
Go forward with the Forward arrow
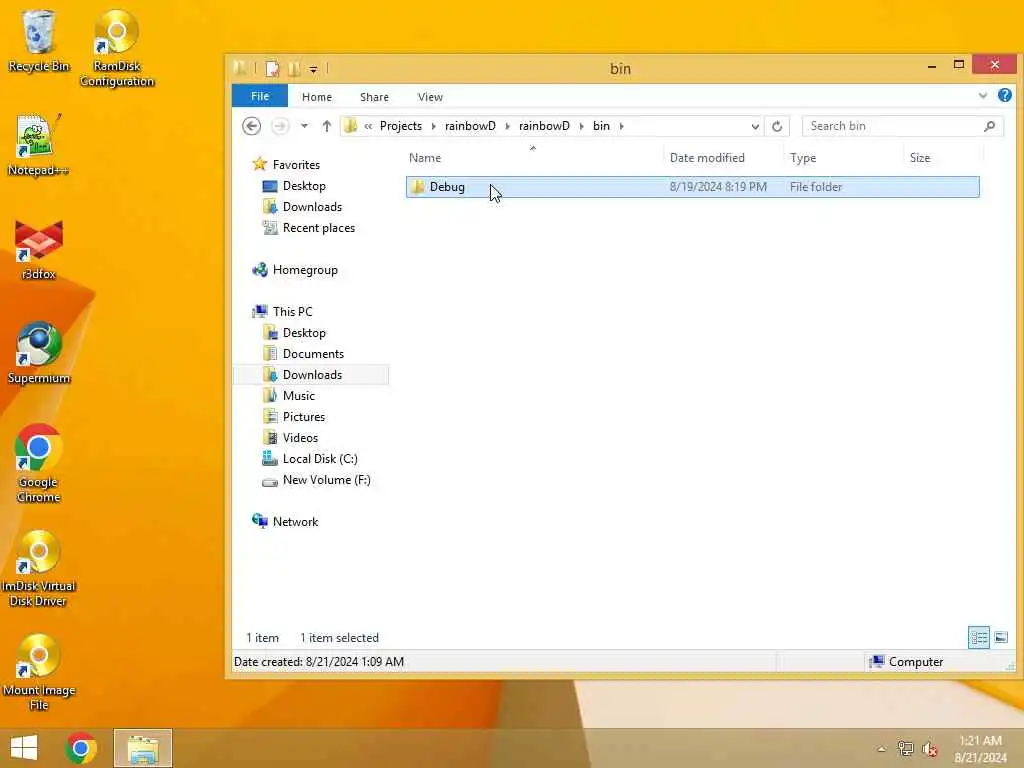280,126
